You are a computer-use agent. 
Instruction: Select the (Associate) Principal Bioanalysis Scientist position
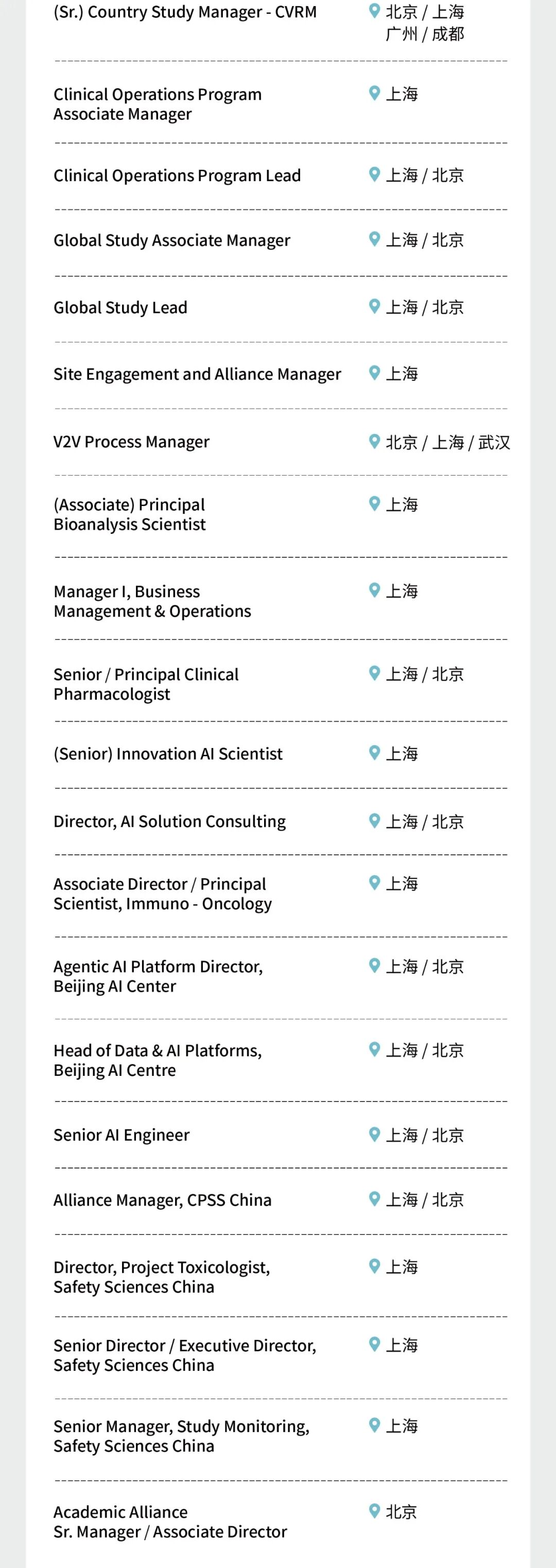pyautogui.click(x=130, y=514)
